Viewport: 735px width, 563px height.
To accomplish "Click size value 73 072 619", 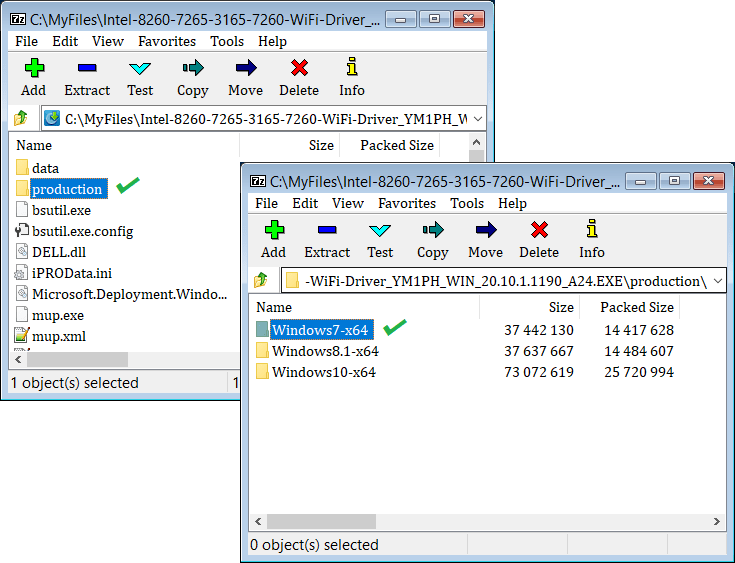I will click(x=539, y=372).
